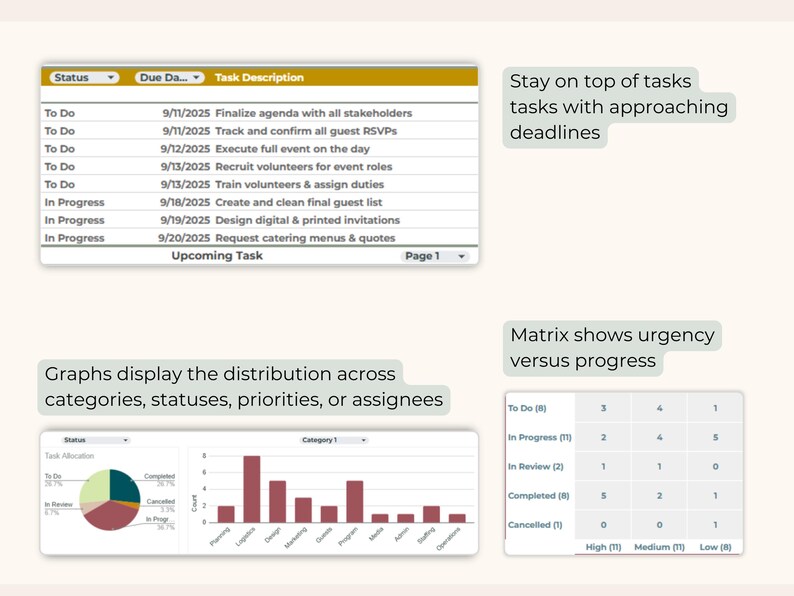Select task 'Train volunteers & assign duties'
This screenshot has width=794, height=596.
coord(299,184)
